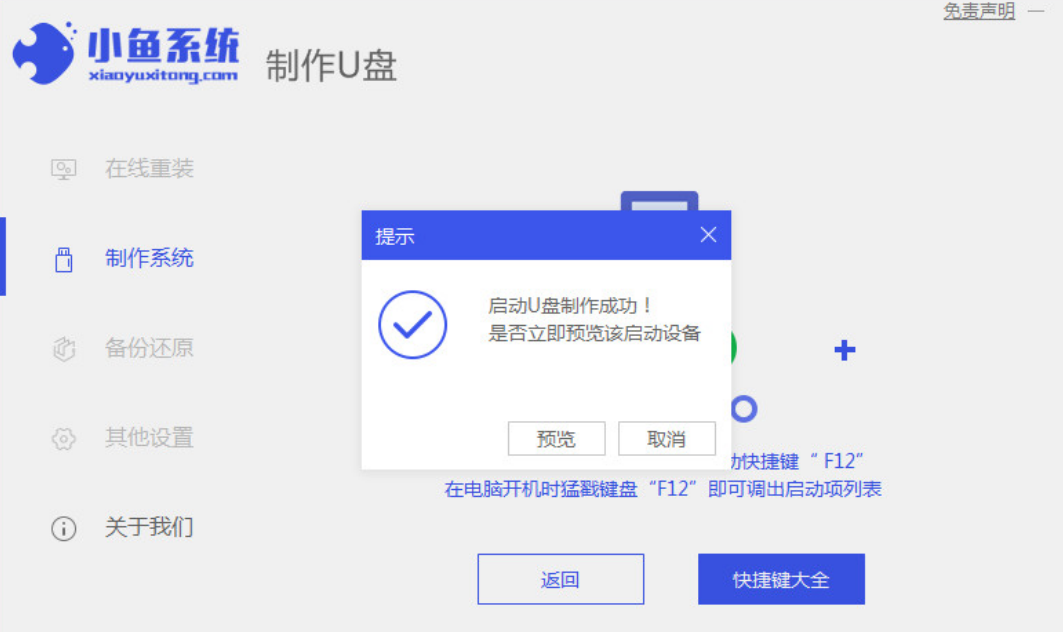Click the blue plus icon

[844, 350]
